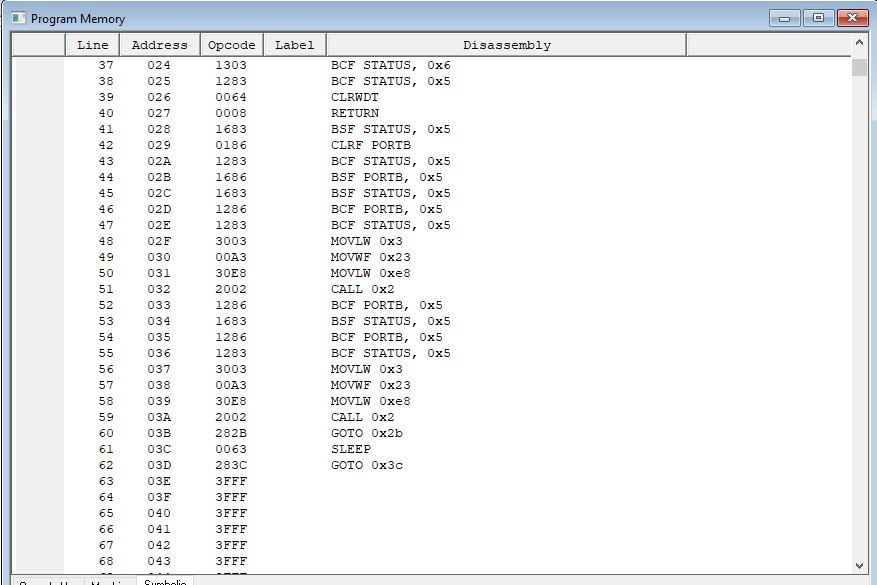877x585 pixels.
Task: Select BSF PORTB, 0x5 disassembly
Action: click(x=386, y=177)
